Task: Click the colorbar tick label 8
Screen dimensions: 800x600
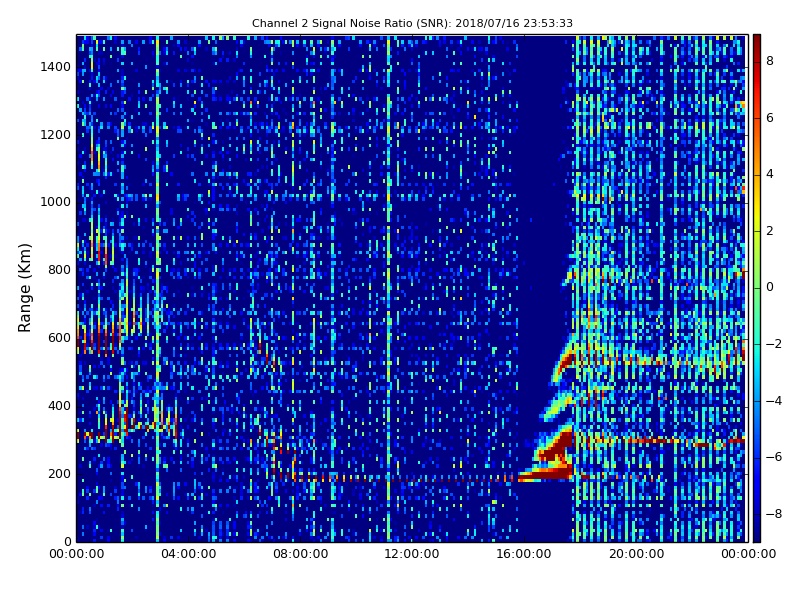Action: click(x=770, y=61)
